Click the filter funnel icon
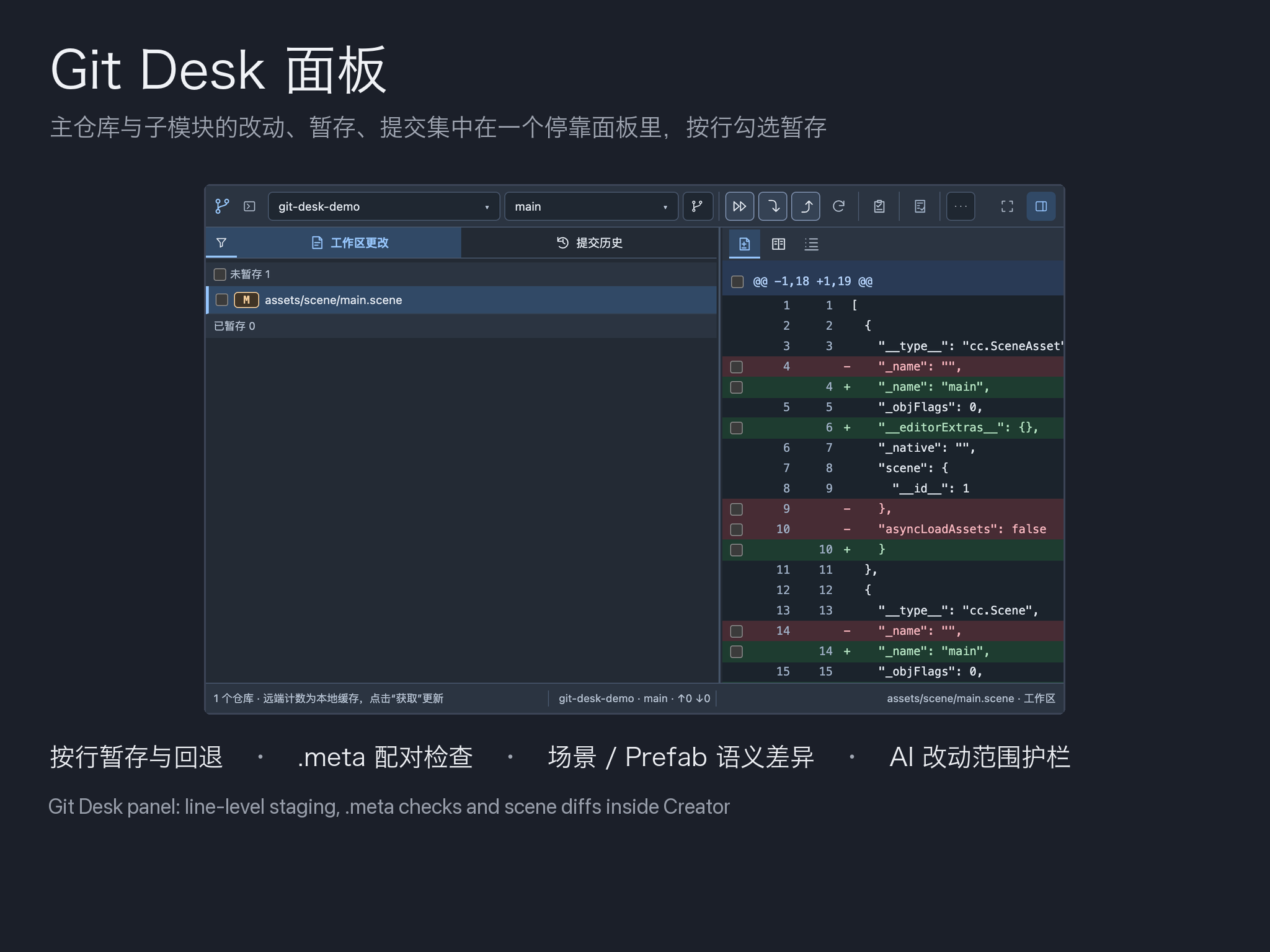The image size is (1270, 952). click(x=221, y=243)
